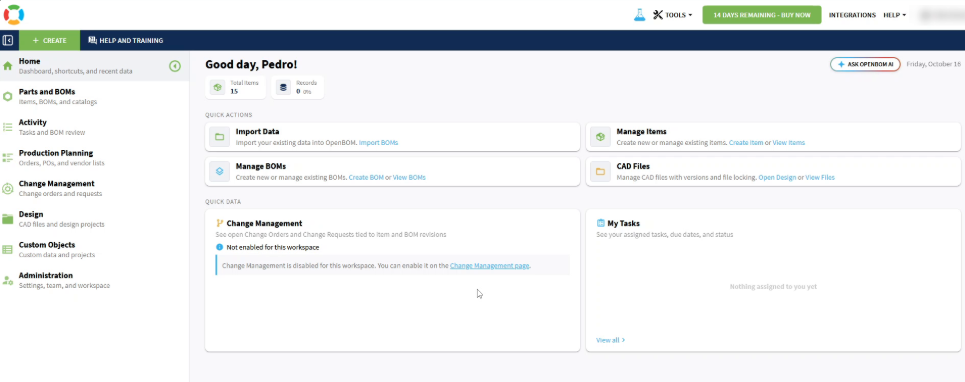The width and height of the screenshot is (965, 382).
Task: Click the OpenBOM logo icon
Action: (x=14, y=14)
